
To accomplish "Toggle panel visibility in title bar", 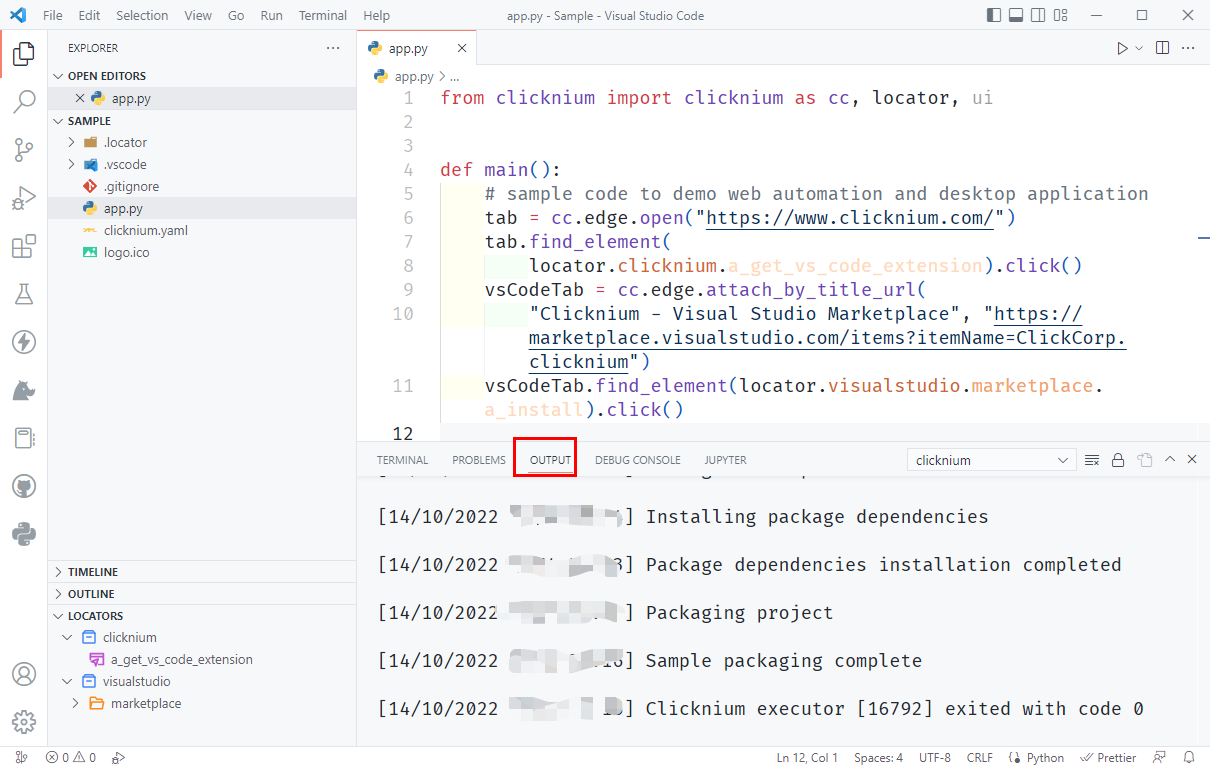I will pos(1016,15).
